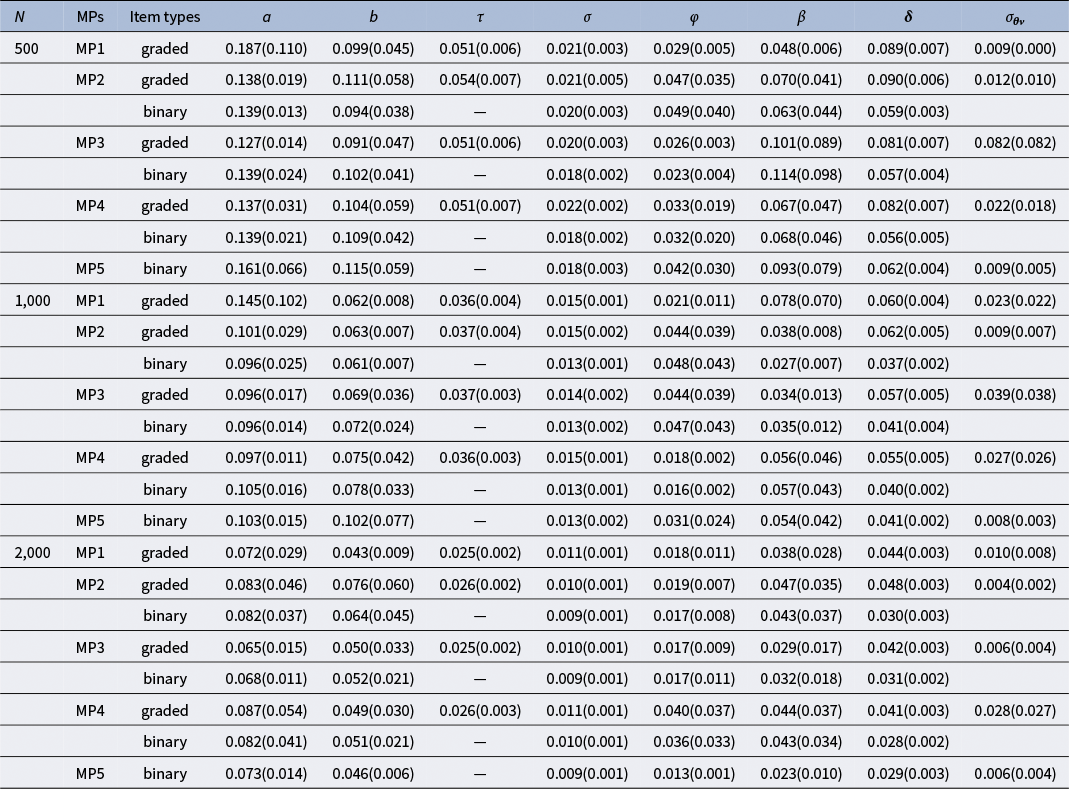1069x789 pixels.
Task: Select cell value 0.187(0.110)
Action: point(267,48)
